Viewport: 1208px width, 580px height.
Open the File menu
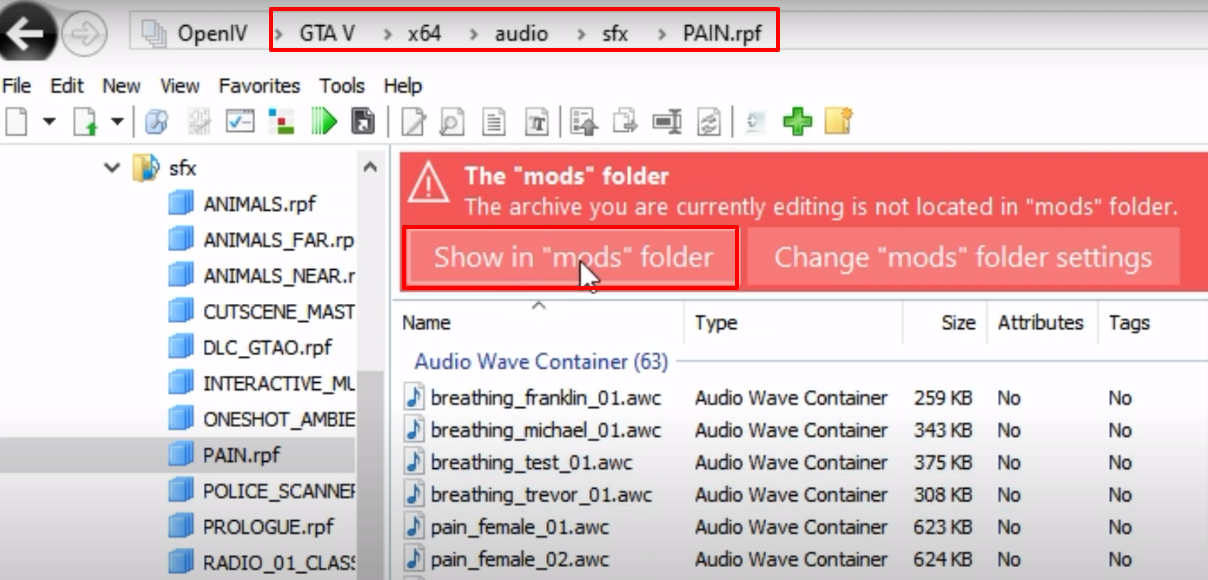coord(17,86)
